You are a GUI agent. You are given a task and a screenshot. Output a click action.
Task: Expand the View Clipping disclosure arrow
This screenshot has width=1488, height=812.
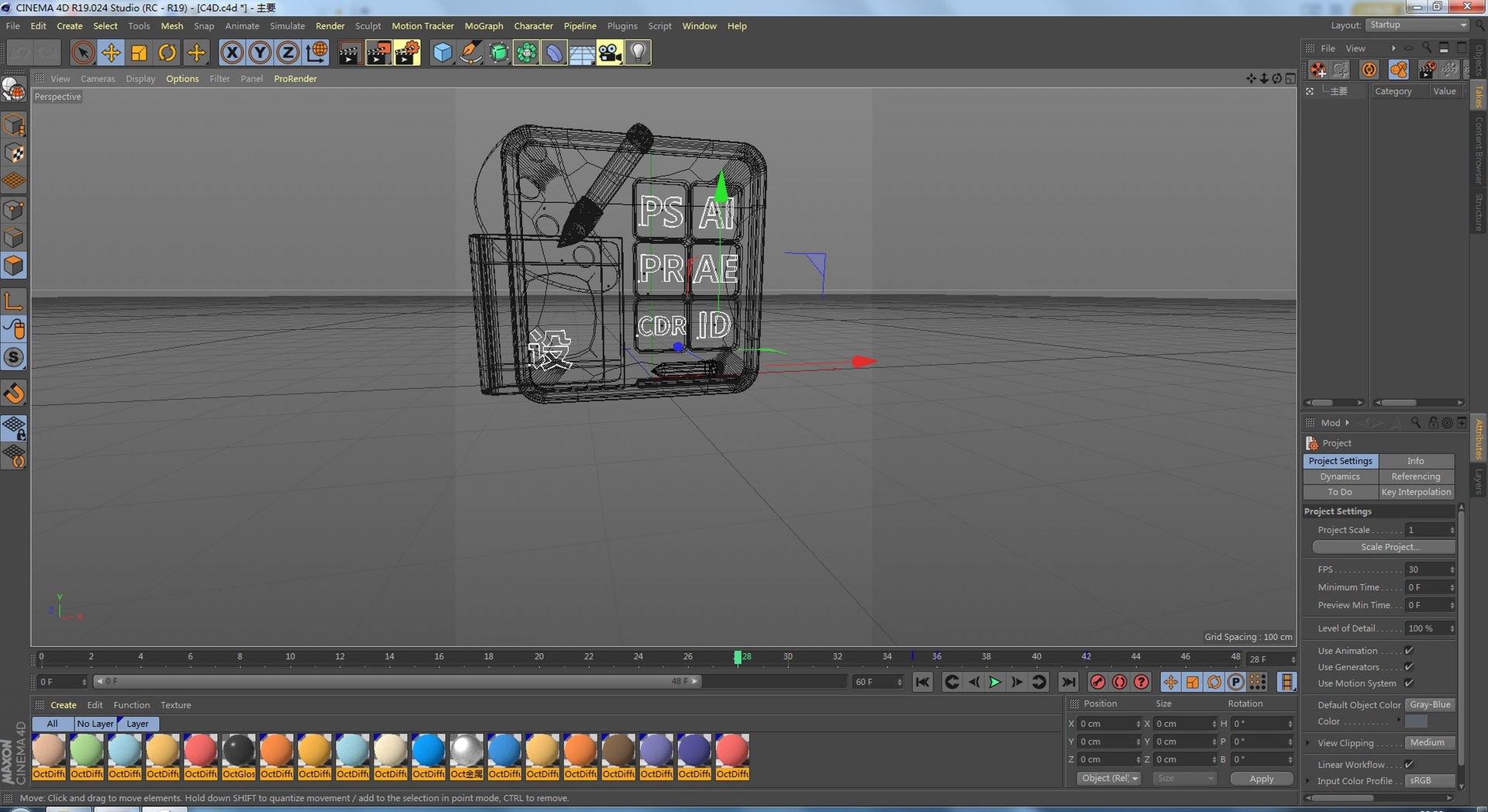point(1308,743)
